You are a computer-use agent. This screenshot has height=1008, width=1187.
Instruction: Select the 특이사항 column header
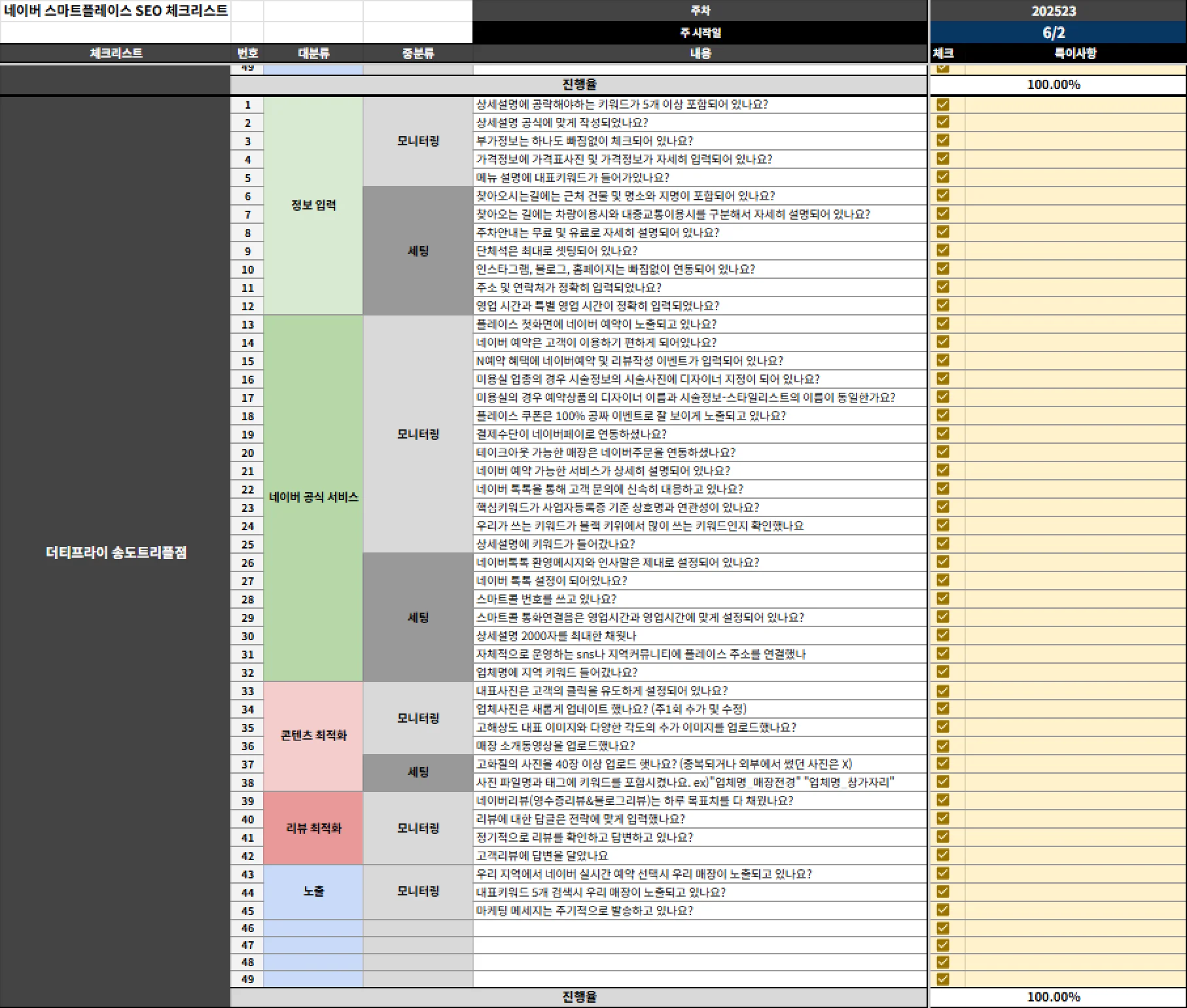pyautogui.click(x=1074, y=54)
